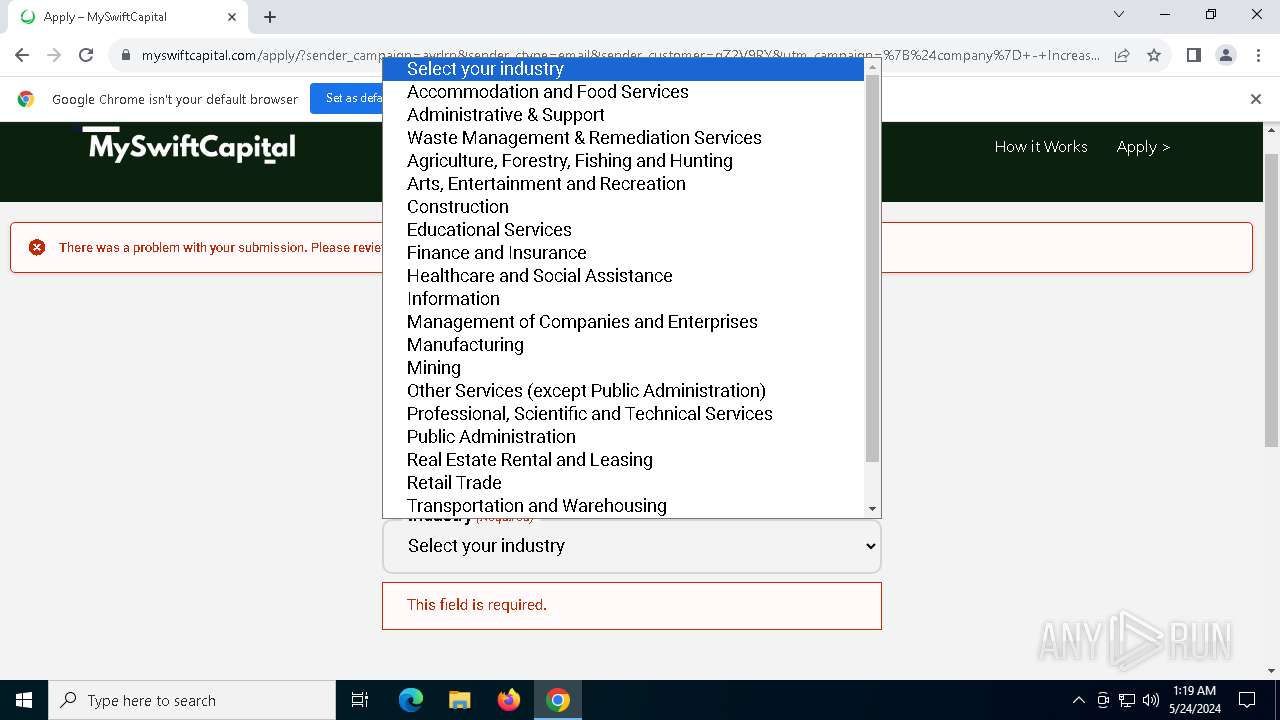Choose Administrative & Support option

[x=623, y=114]
